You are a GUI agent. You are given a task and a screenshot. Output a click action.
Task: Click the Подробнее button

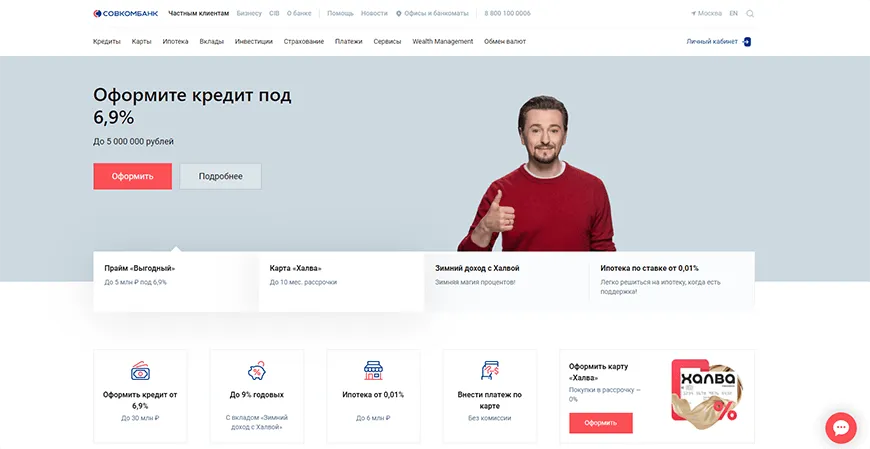[x=220, y=176]
